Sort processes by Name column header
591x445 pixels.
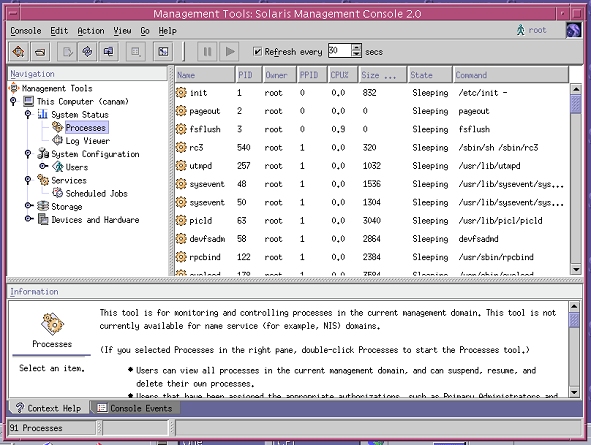pos(205,75)
